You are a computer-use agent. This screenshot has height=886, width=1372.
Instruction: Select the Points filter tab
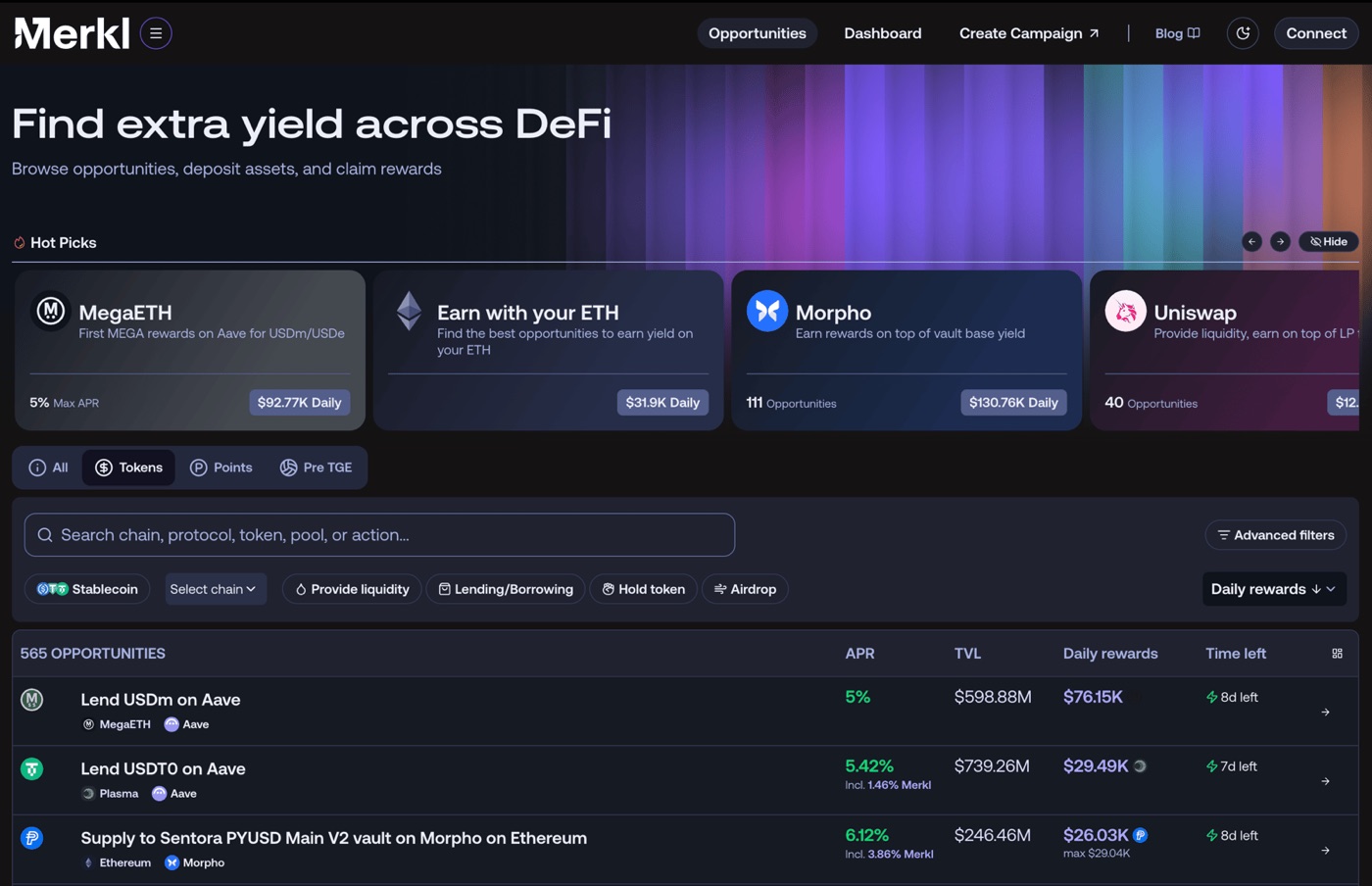click(x=221, y=468)
